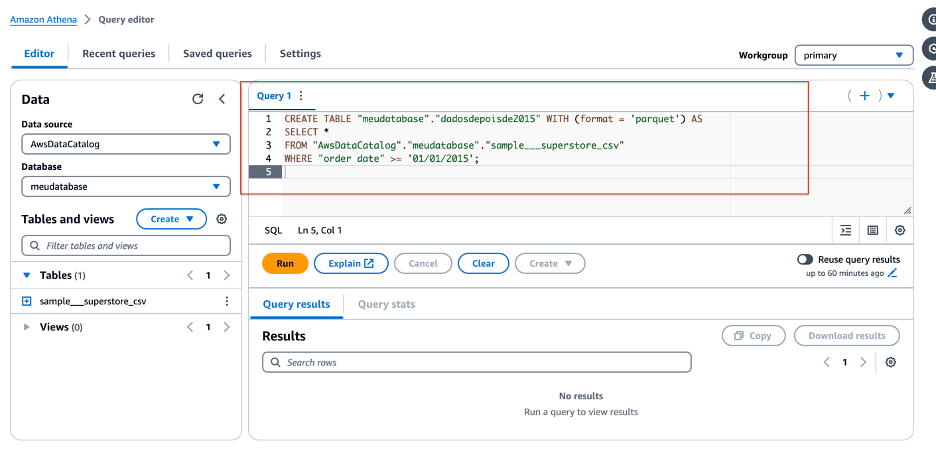Open the Database dropdown
Viewport: 936px width, 464px height.
(x=126, y=186)
